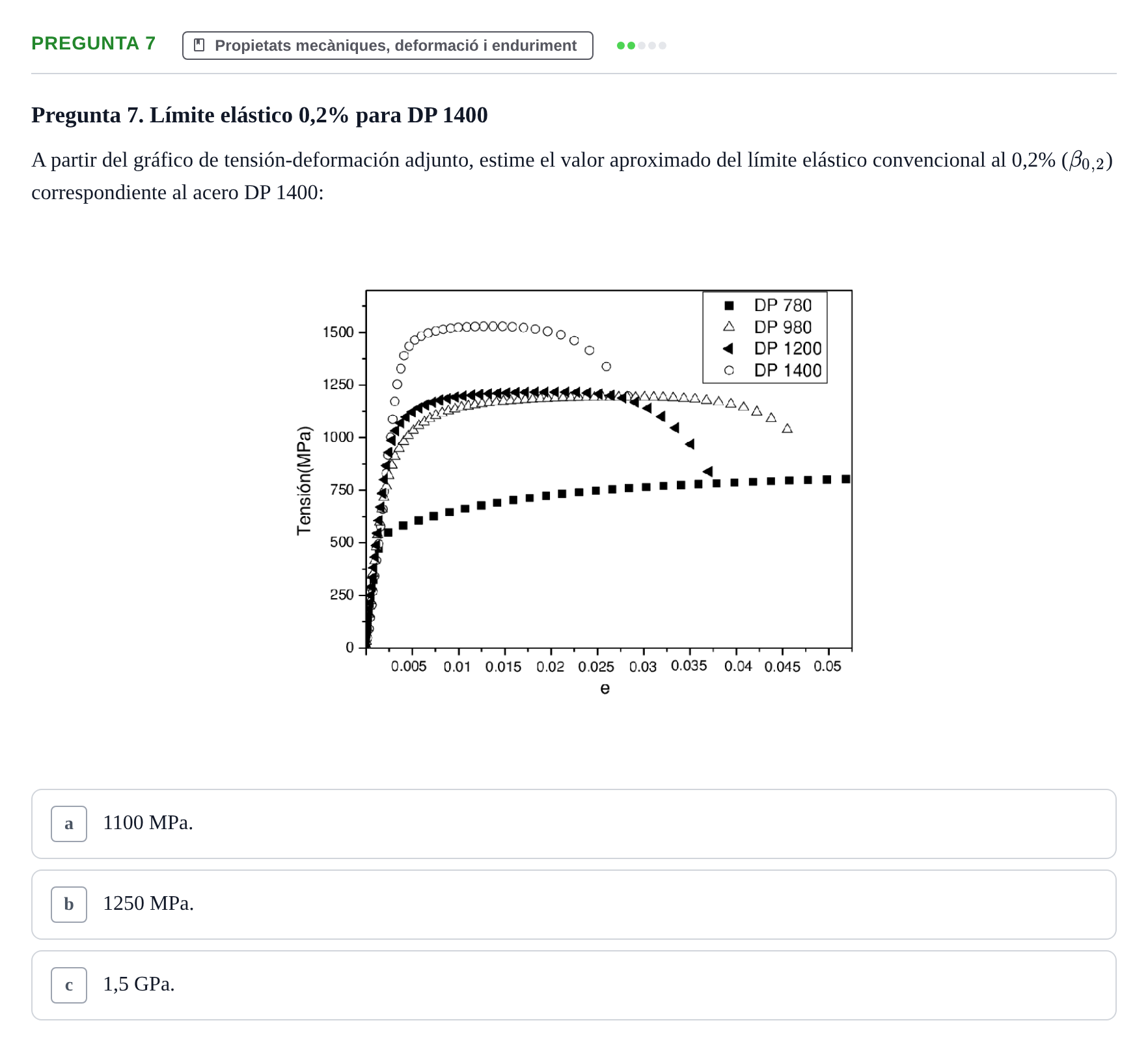Click the stress-strain chart image
The height and width of the screenshot is (1053, 1148).
tap(573, 493)
